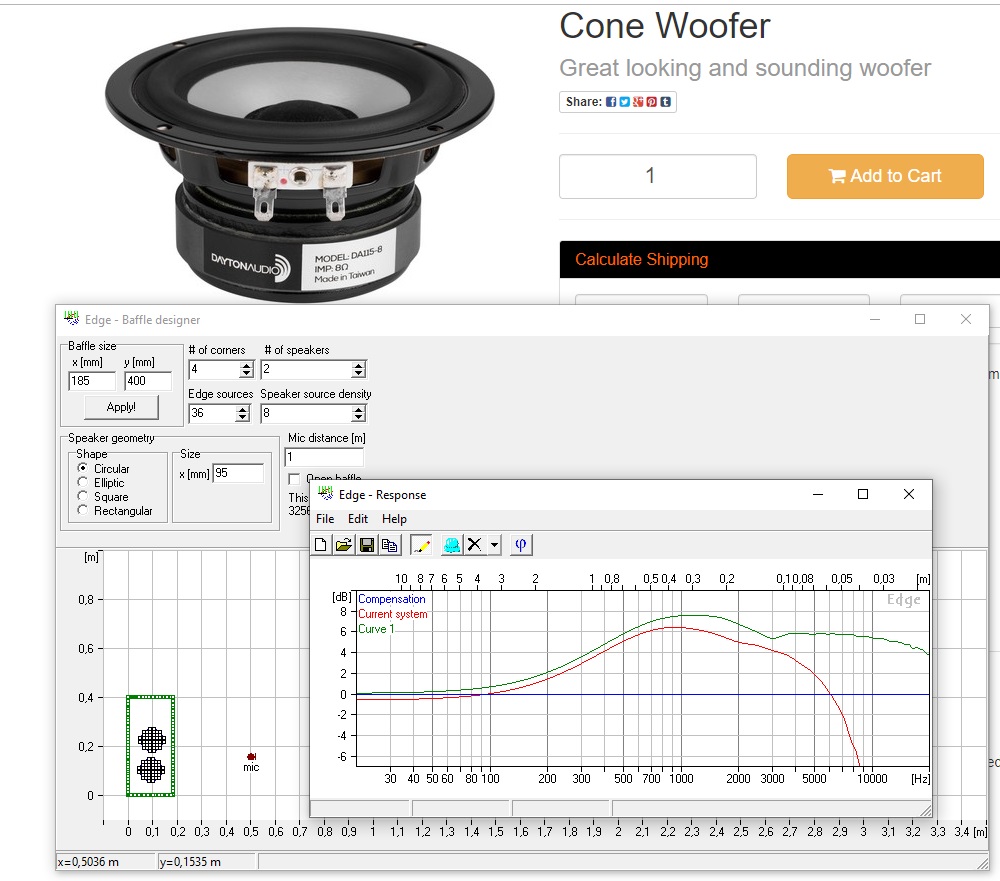This screenshot has width=1000, height=881.
Task: Click the baffle x [mm] field showing 185
Action: 92,381
